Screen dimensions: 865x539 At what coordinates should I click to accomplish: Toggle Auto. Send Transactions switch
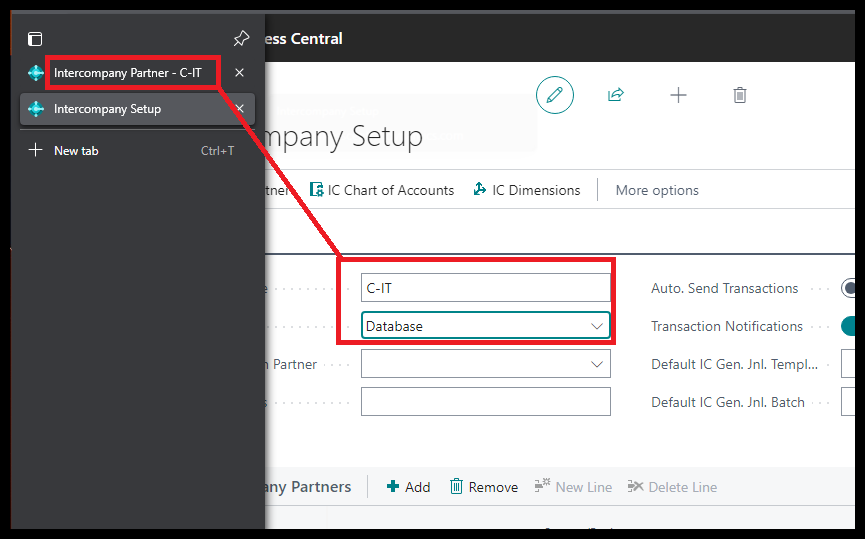pos(852,288)
